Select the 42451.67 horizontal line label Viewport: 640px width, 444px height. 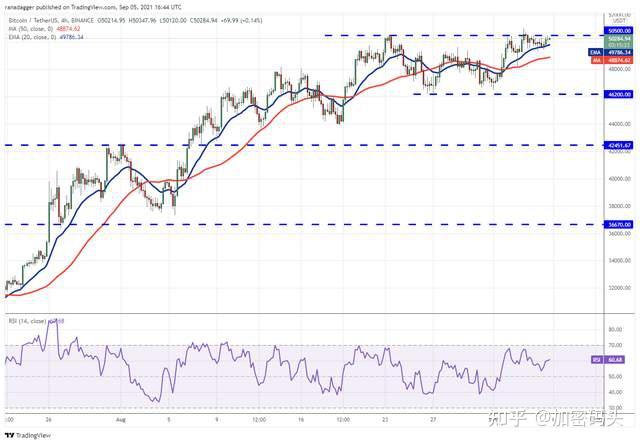[619, 145]
